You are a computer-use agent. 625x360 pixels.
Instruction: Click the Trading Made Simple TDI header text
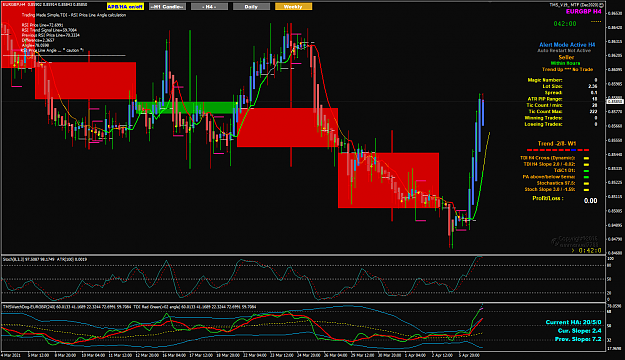74,15
